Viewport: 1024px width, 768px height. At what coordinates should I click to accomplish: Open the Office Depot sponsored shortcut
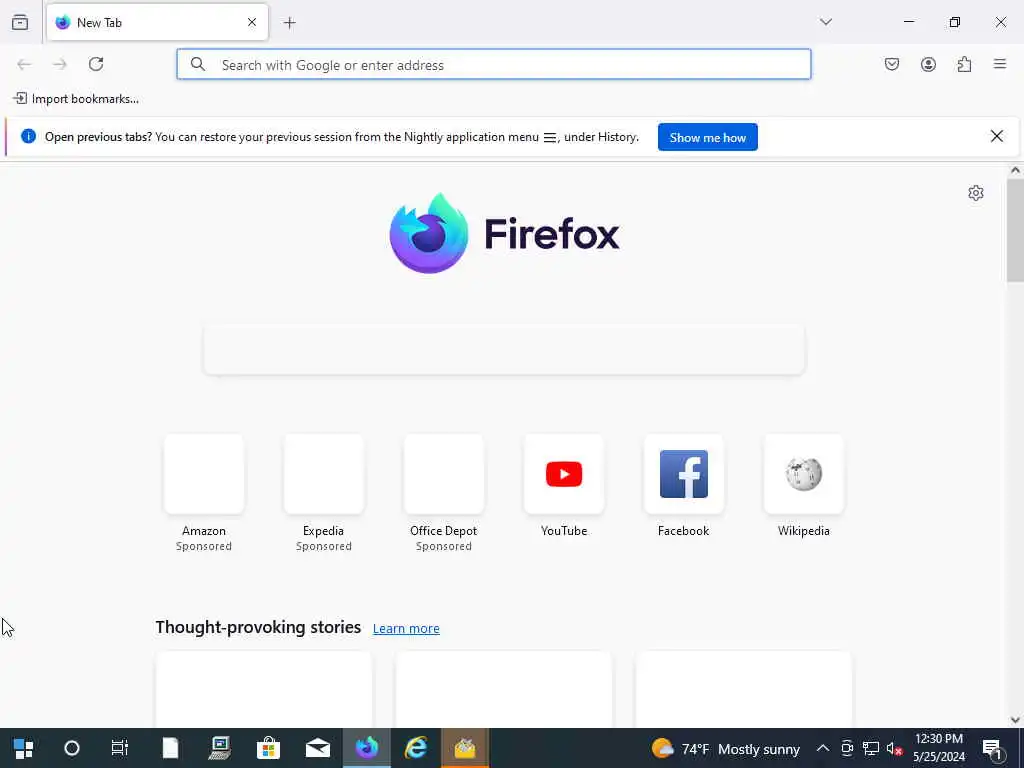(444, 493)
